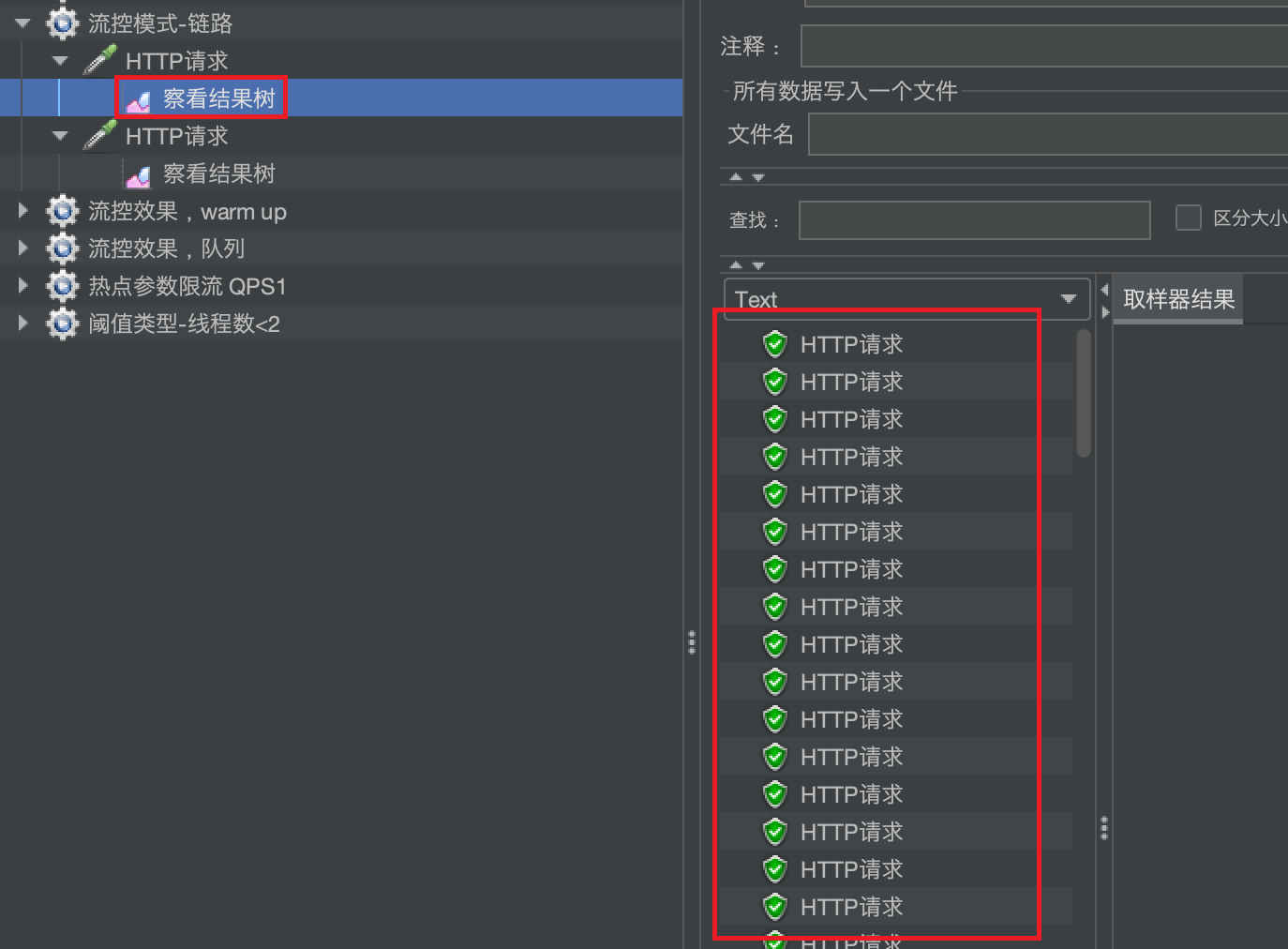
Task: Switch to the 取样器结果 tab
Action: [x=1178, y=299]
